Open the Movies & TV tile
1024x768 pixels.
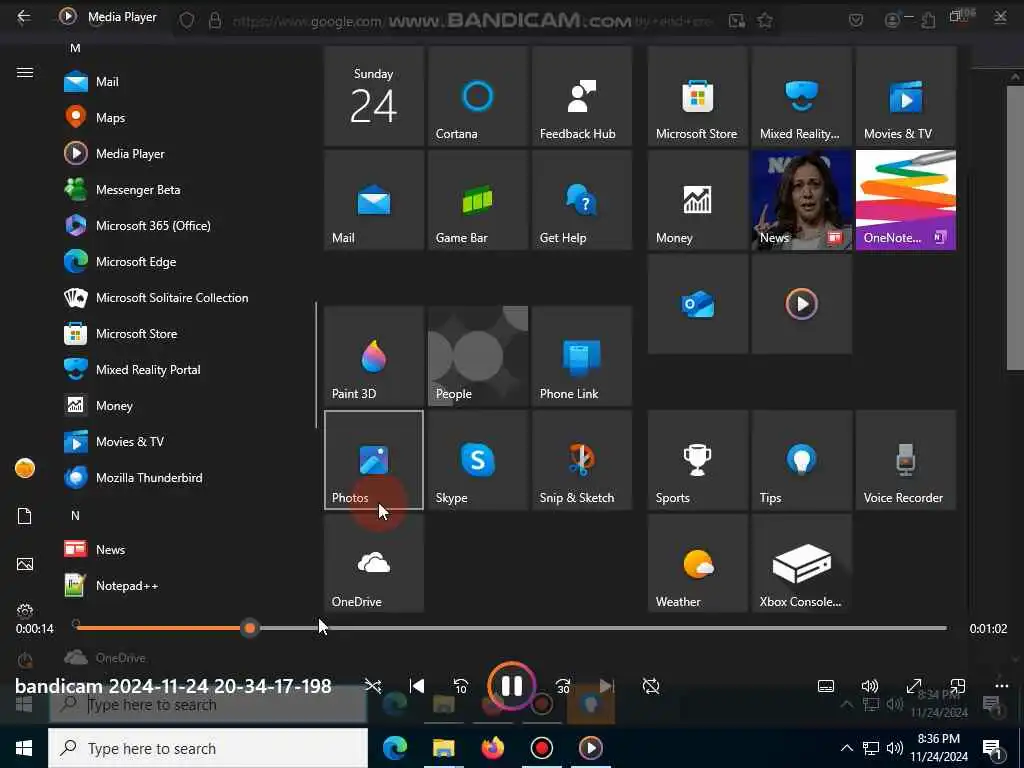(906, 96)
